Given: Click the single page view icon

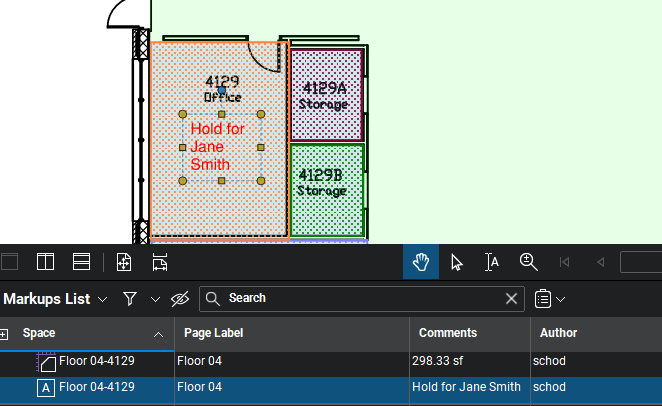Looking at the screenshot, I should [9, 262].
